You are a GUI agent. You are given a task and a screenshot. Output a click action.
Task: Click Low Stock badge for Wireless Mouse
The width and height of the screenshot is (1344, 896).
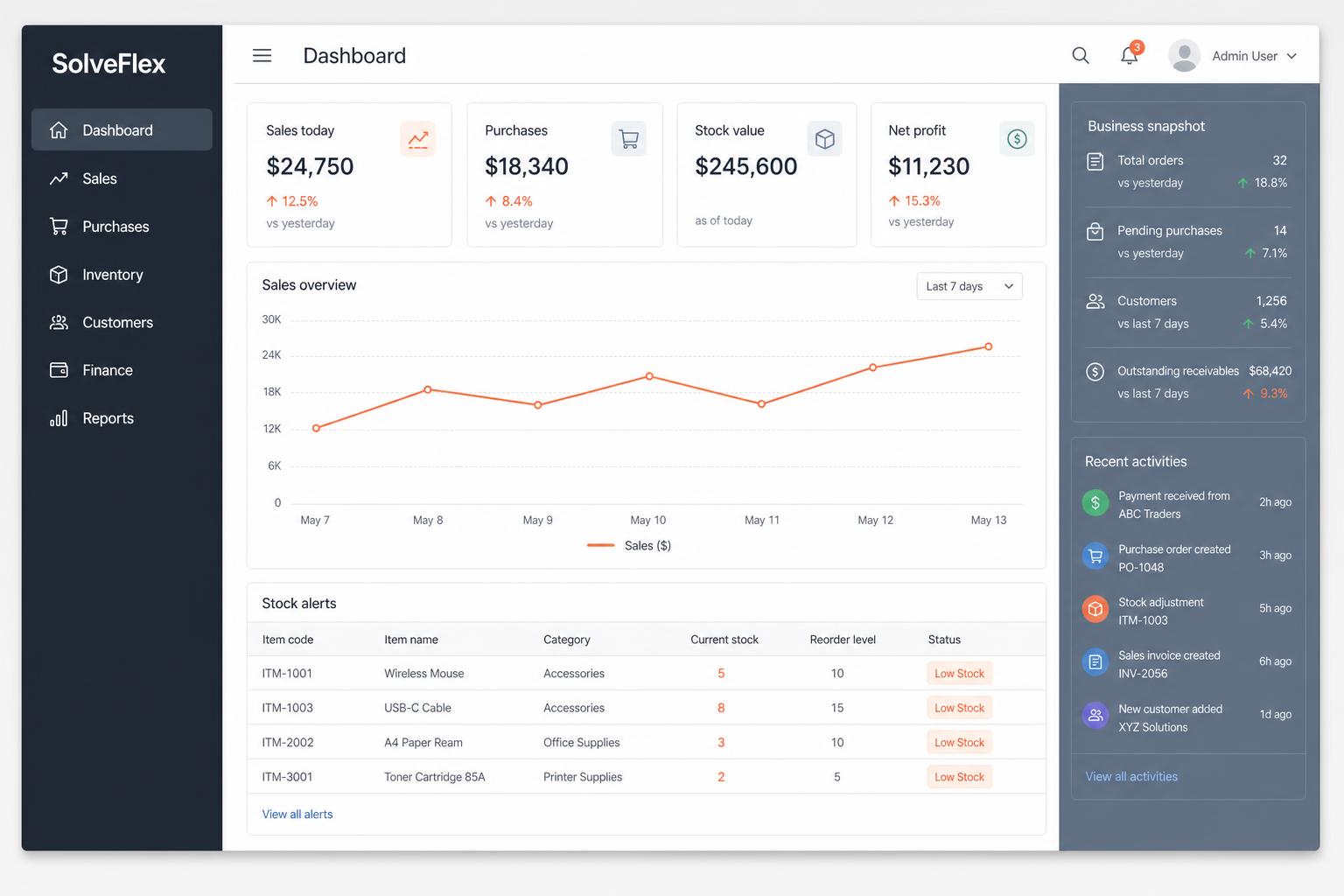pyautogui.click(x=959, y=674)
